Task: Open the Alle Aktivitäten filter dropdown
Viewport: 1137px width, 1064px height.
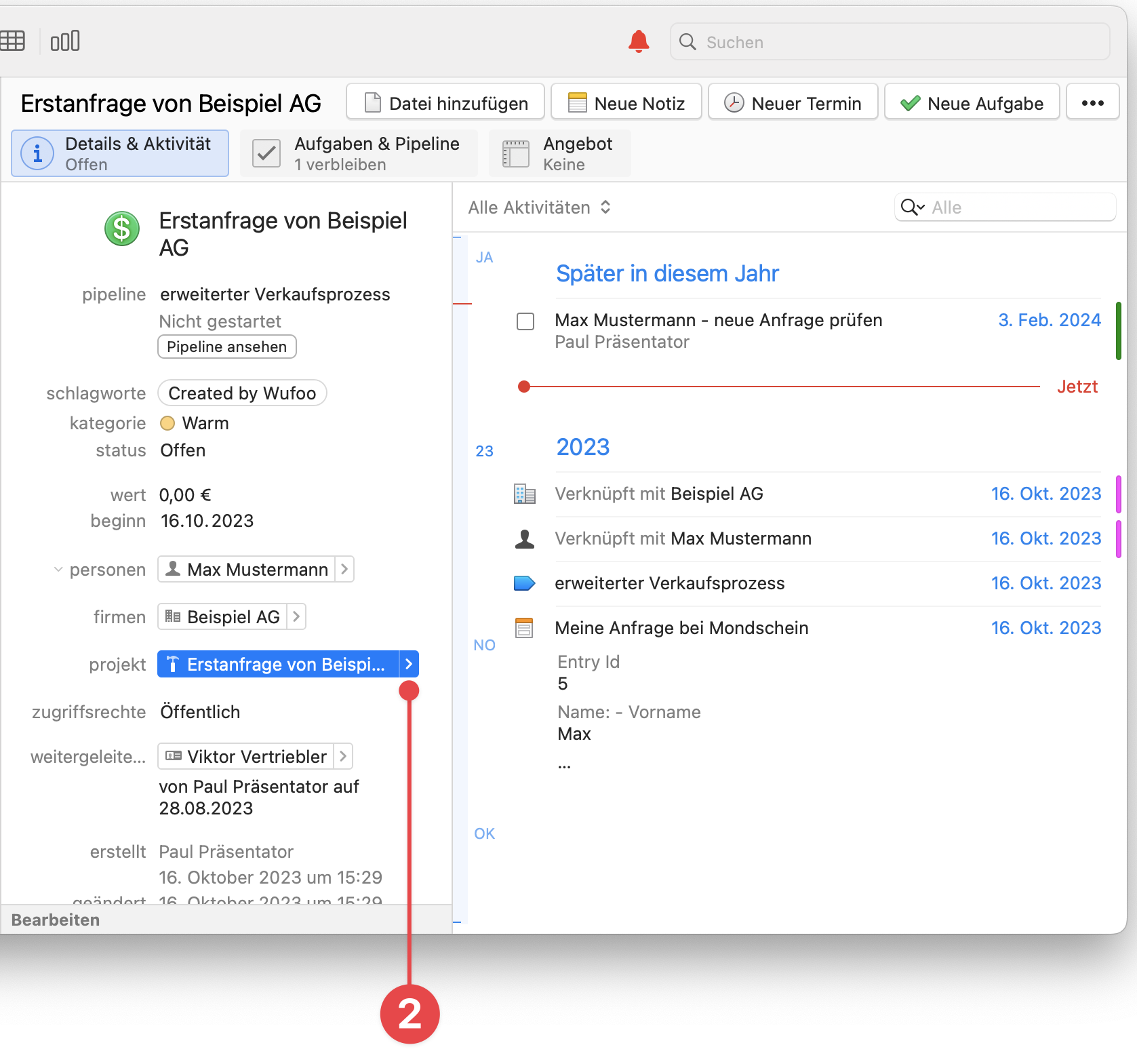Action: point(540,208)
